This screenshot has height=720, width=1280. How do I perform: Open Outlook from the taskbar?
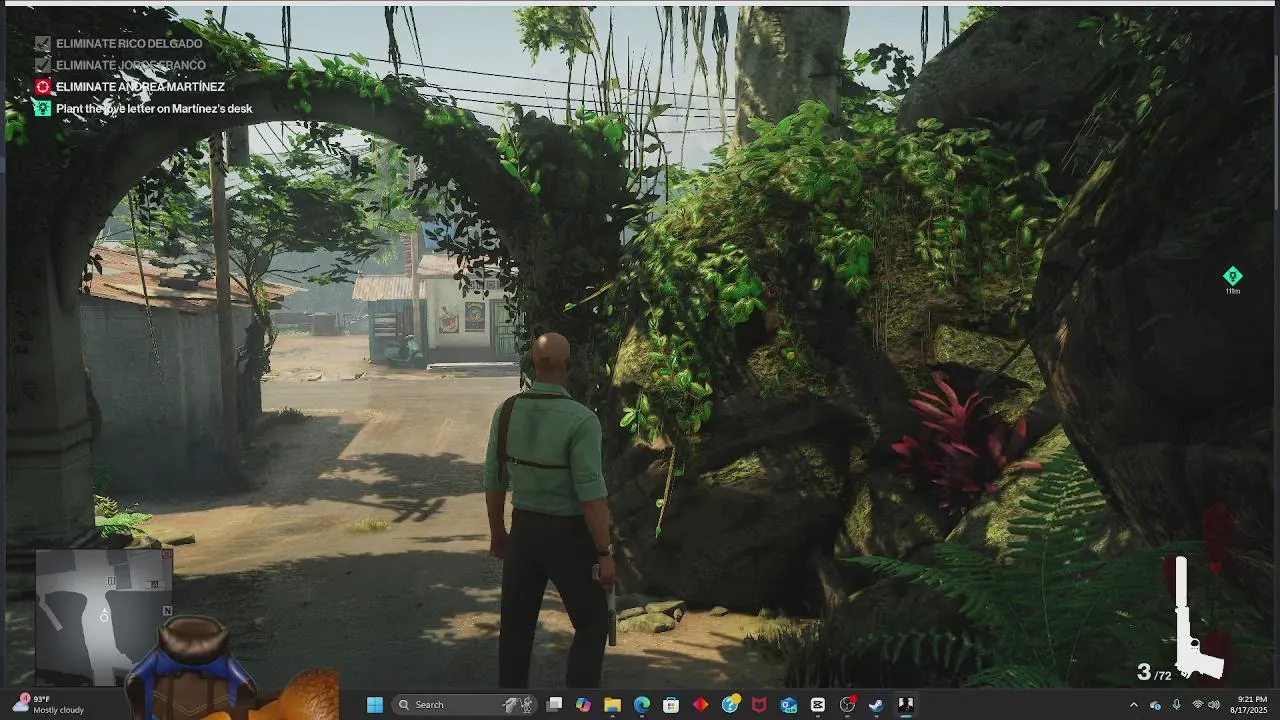(788, 704)
